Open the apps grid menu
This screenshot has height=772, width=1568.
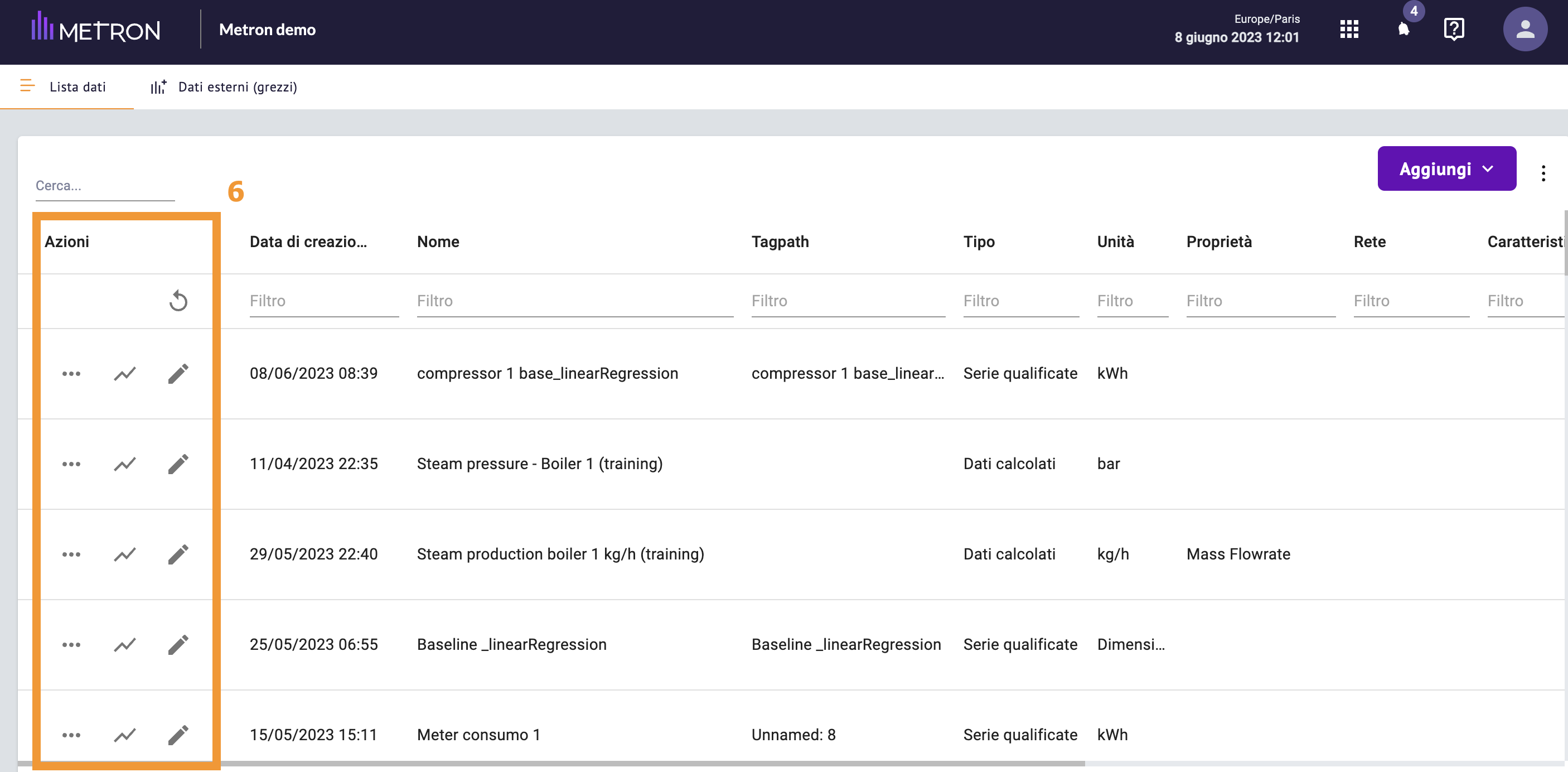pos(1349,29)
